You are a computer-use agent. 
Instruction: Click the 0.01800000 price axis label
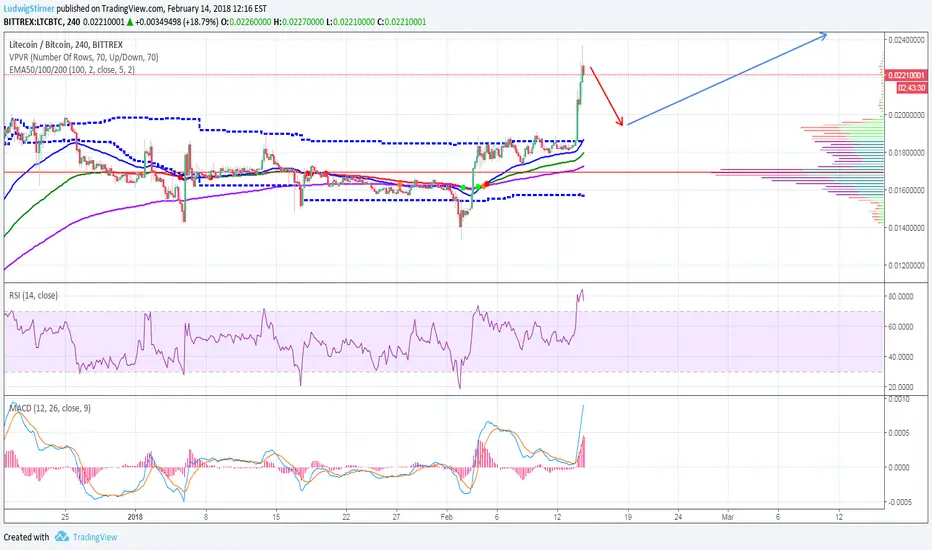tap(906, 153)
